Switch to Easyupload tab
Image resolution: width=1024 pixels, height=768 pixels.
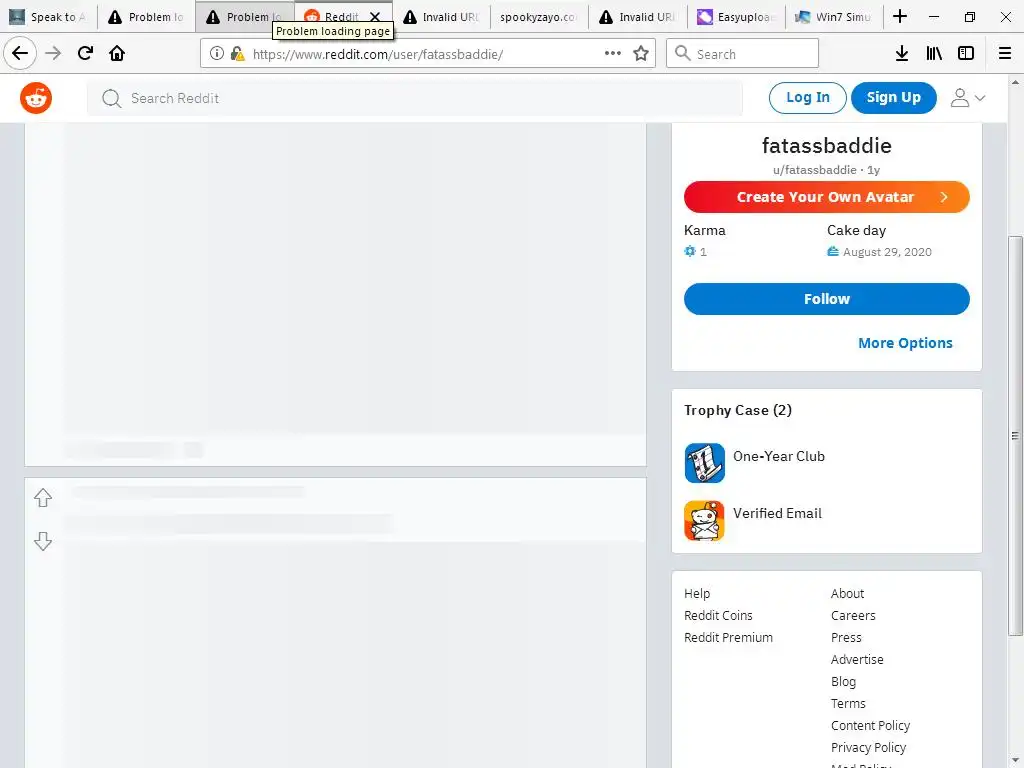736,17
